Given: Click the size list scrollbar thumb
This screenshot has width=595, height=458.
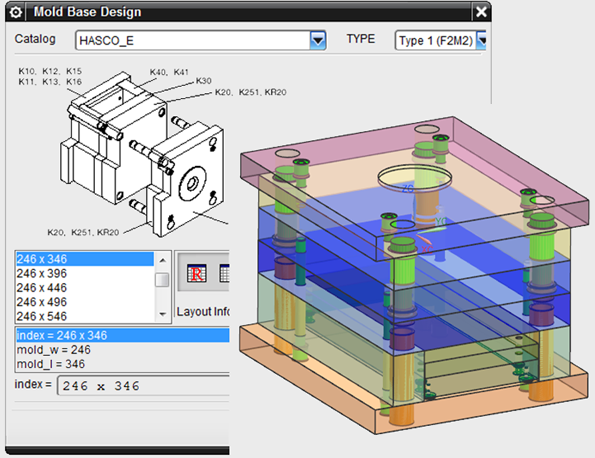Looking at the screenshot, I should coord(162,280).
